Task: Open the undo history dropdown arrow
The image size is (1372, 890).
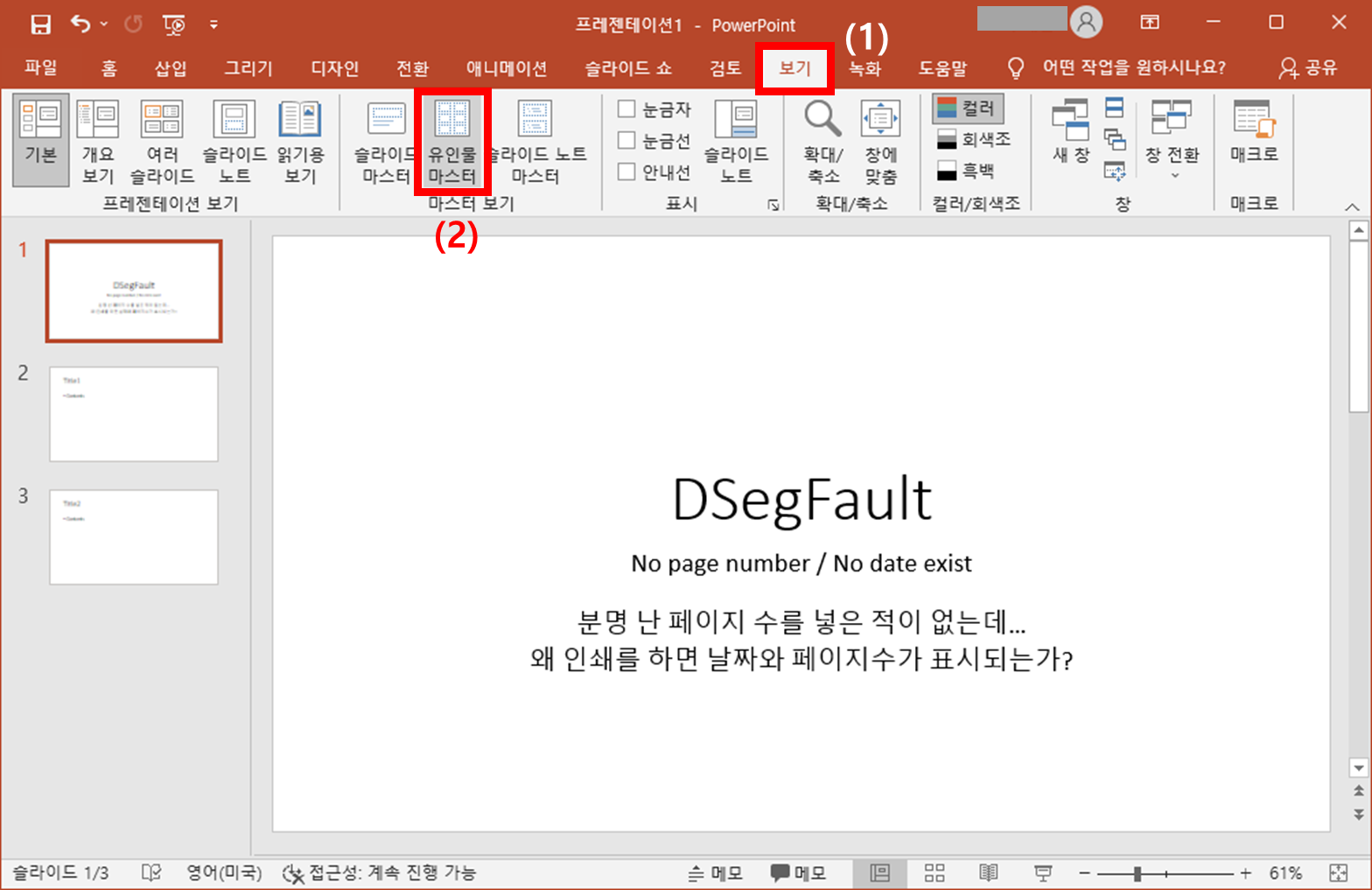Action: click(x=104, y=24)
